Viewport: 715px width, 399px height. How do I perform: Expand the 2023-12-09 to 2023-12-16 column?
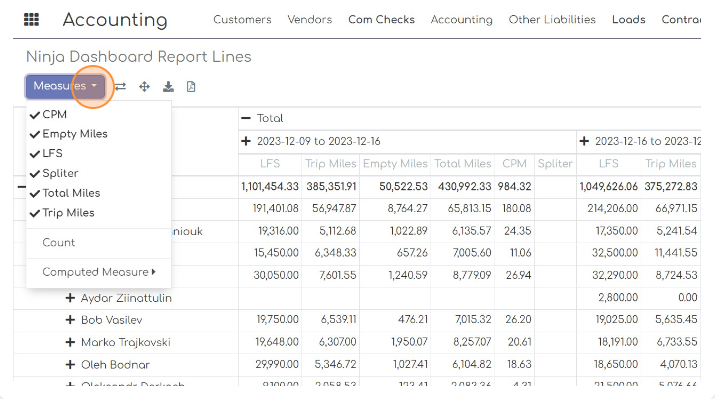246,141
